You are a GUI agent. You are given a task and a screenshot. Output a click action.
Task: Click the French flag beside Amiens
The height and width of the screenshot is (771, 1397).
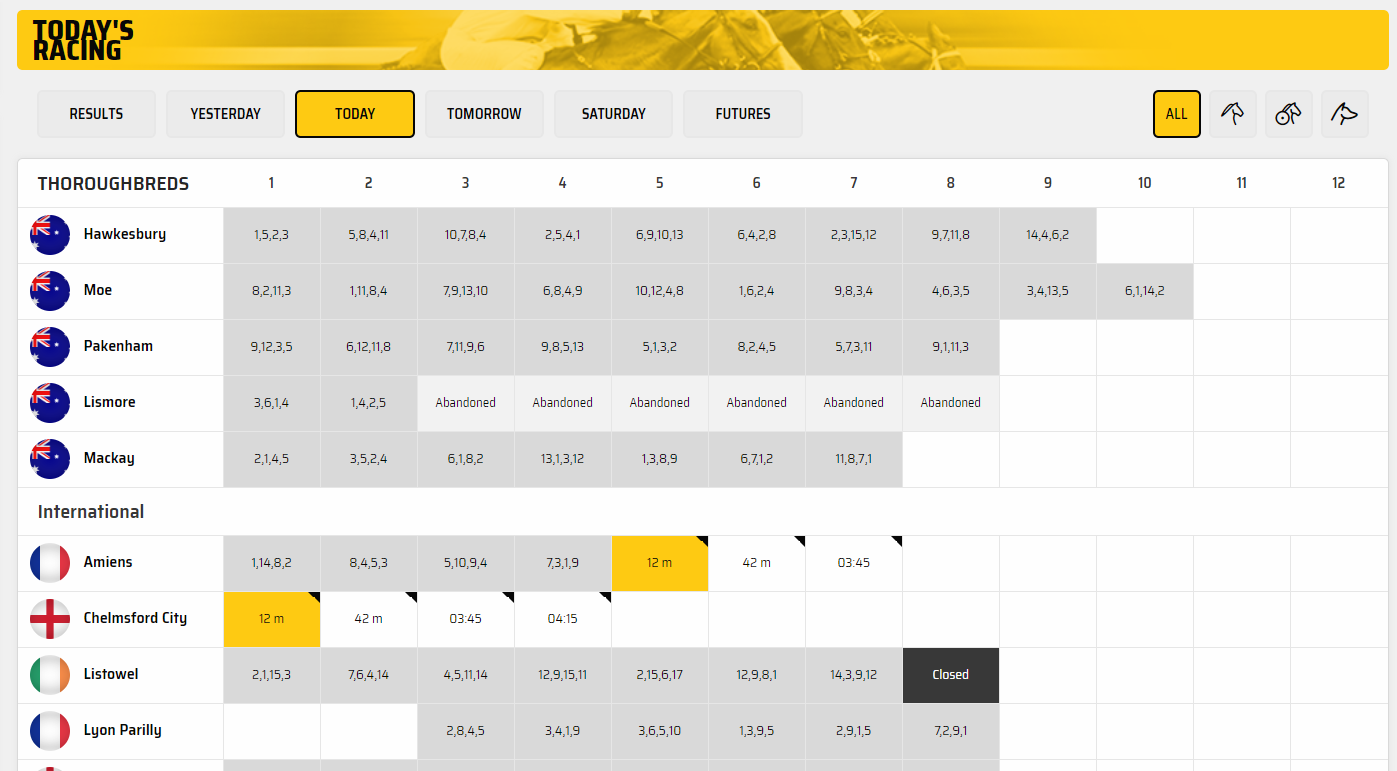50,563
